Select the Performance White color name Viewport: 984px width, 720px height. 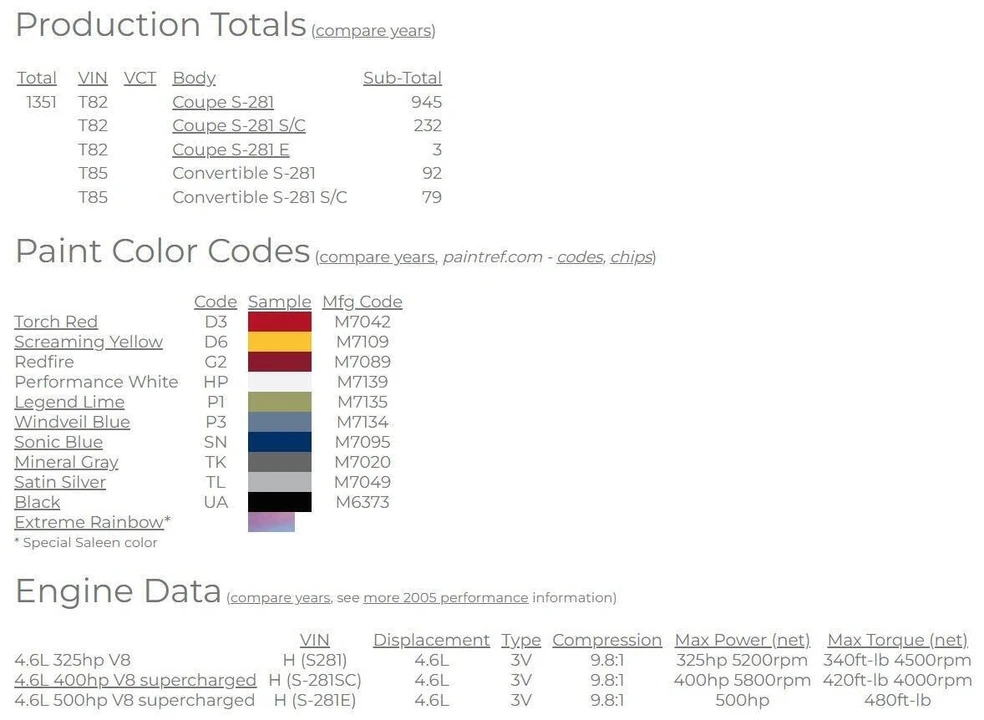click(x=96, y=382)
